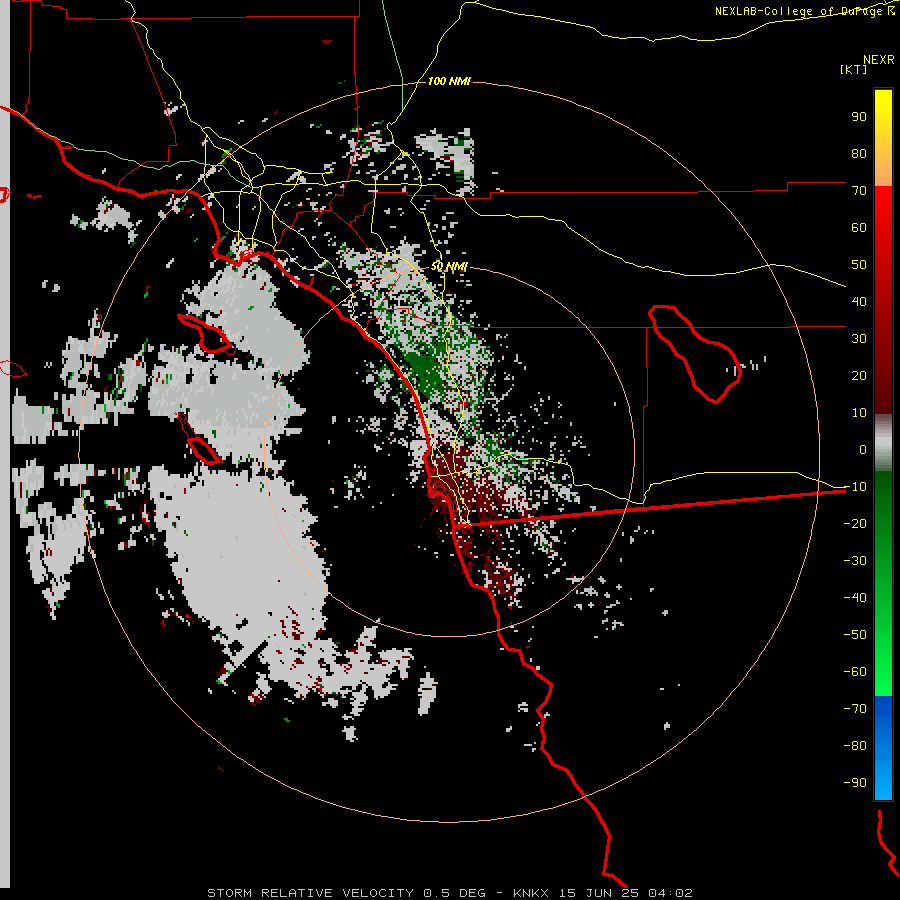Click the 0.5 DEG elevation text
The height and width of the screenshot is (900, 900).
click(x=455, y=893)
